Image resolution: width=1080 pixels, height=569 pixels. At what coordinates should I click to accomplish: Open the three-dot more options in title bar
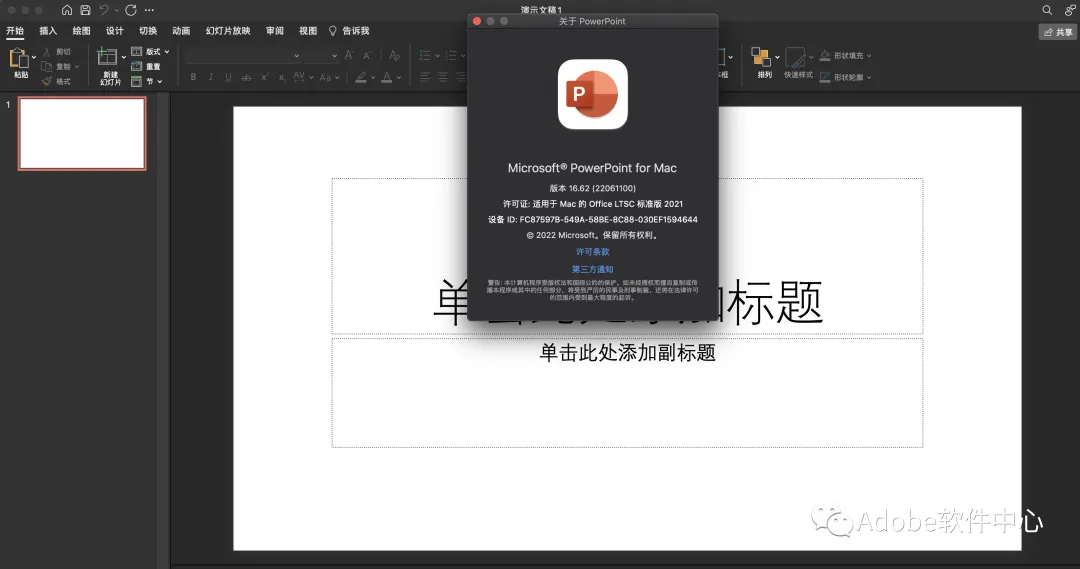coord(149,10)
